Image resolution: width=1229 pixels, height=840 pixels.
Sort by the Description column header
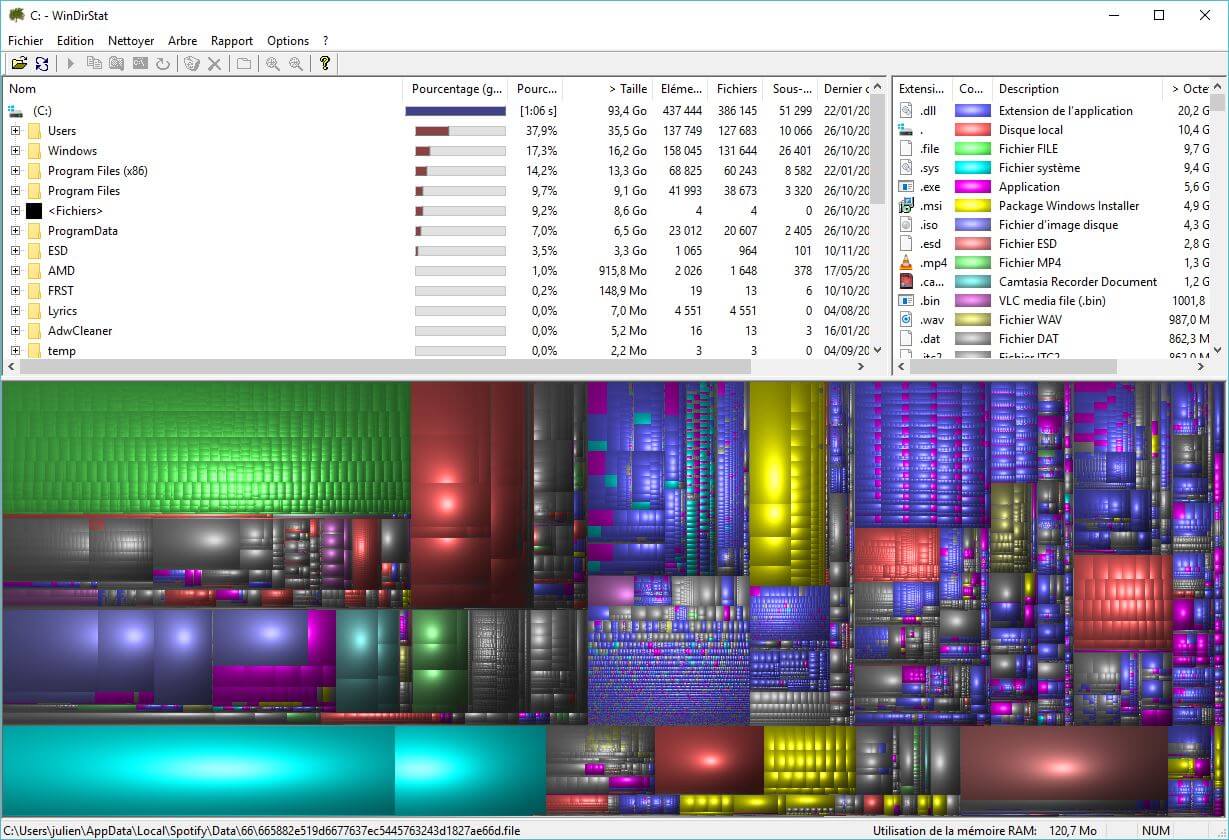point(1028,89)
